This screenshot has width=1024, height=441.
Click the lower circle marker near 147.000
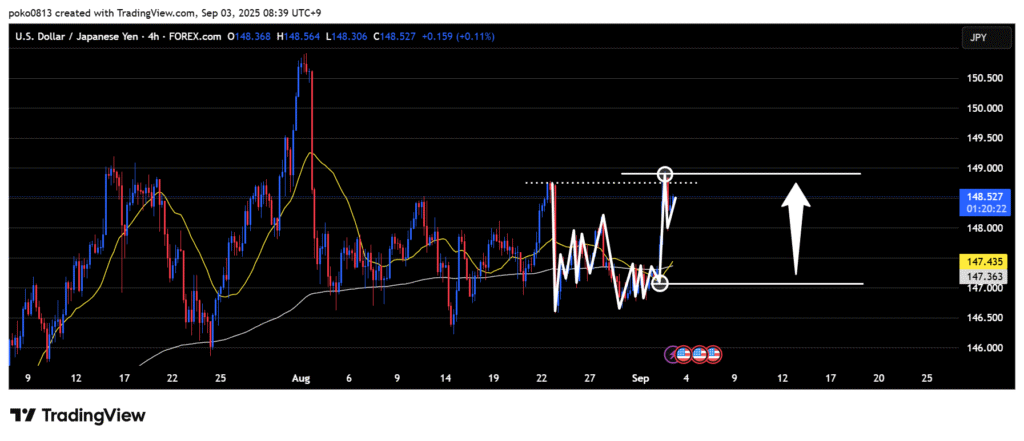[660, 284]
